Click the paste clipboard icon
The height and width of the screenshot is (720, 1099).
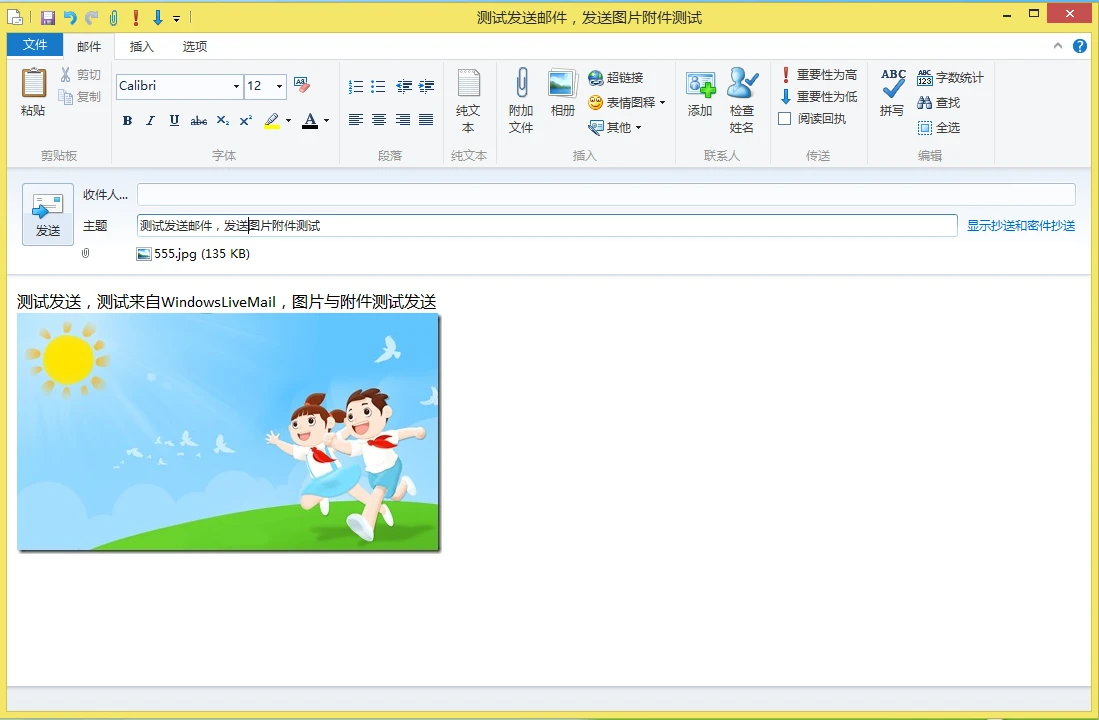pyautogui.click(x=33, y=84)
